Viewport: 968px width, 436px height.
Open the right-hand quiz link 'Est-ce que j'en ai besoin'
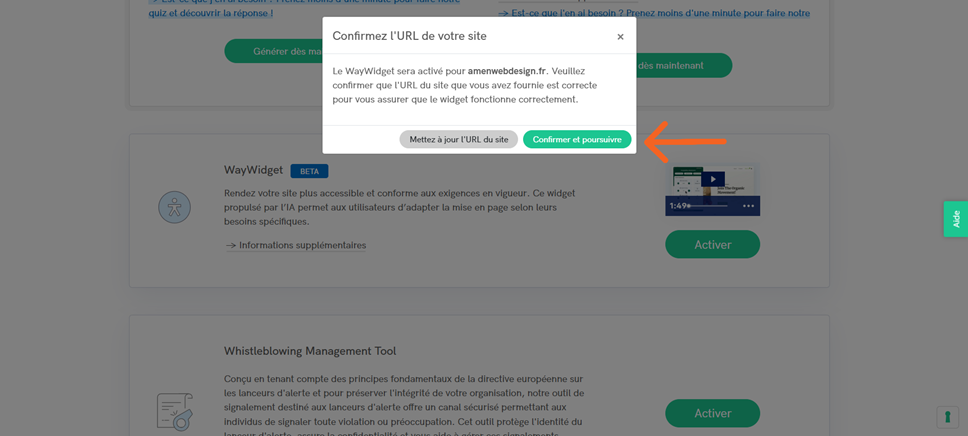point(654,13)
